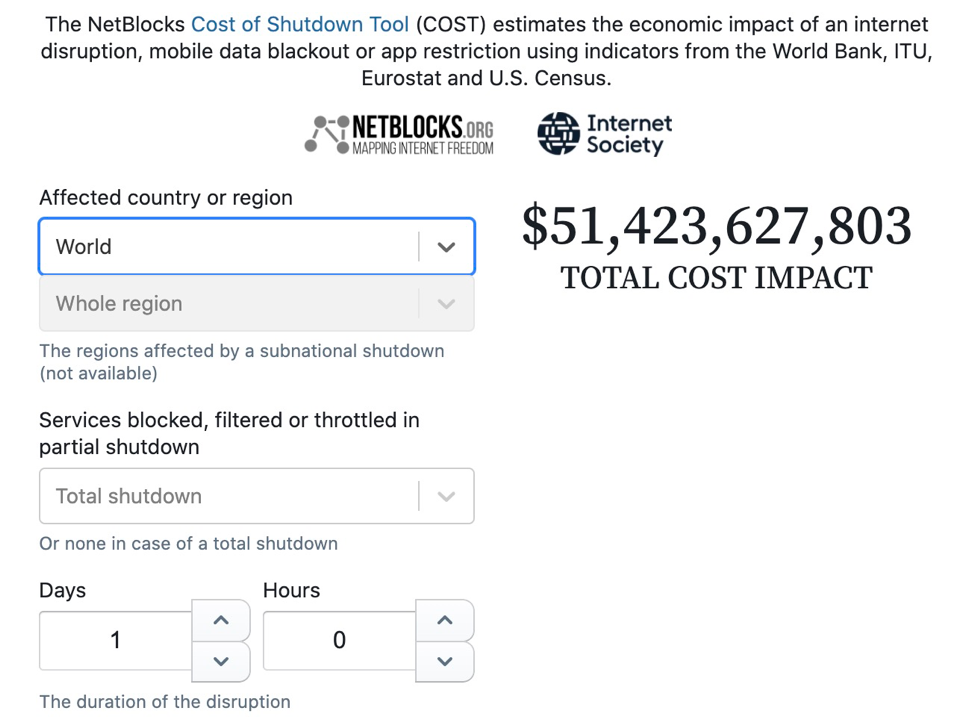Image resolution: width=974 pixels, height=727 pixels.
Task: Open the Total shutdown services dropdown chevron
Action: point(446,496)
